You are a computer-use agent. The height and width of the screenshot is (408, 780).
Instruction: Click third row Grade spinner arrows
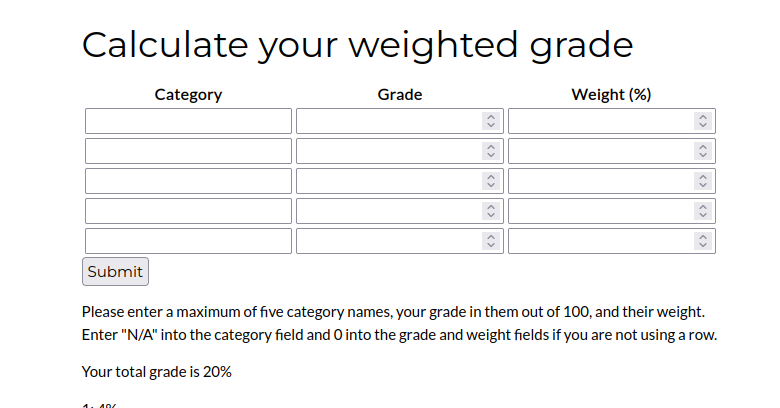(x=491, y=181)
